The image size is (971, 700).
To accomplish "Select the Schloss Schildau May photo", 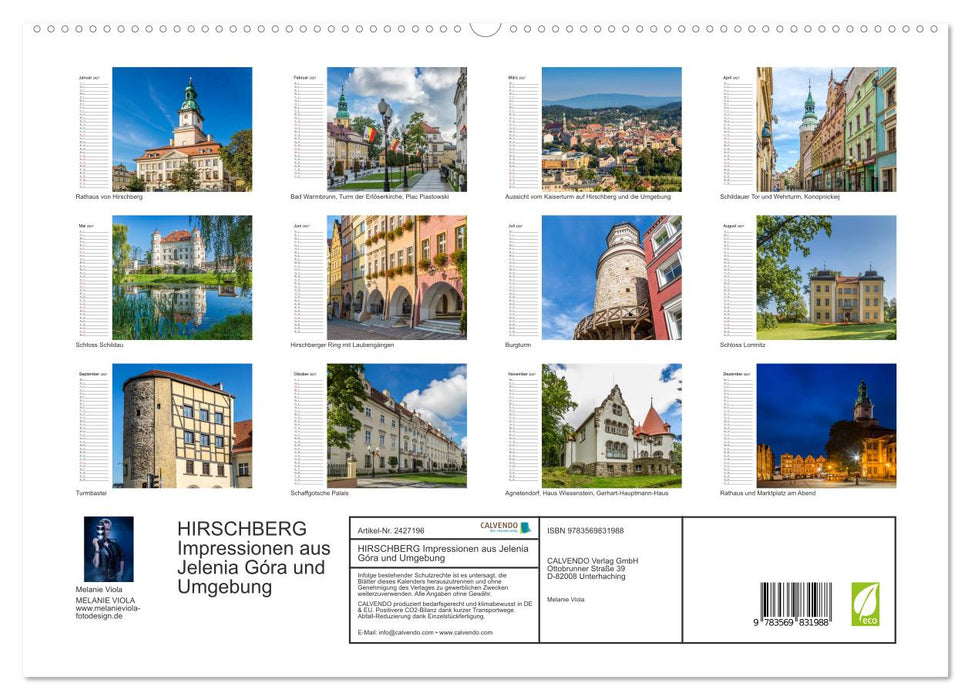I will [x=182, y=278].
